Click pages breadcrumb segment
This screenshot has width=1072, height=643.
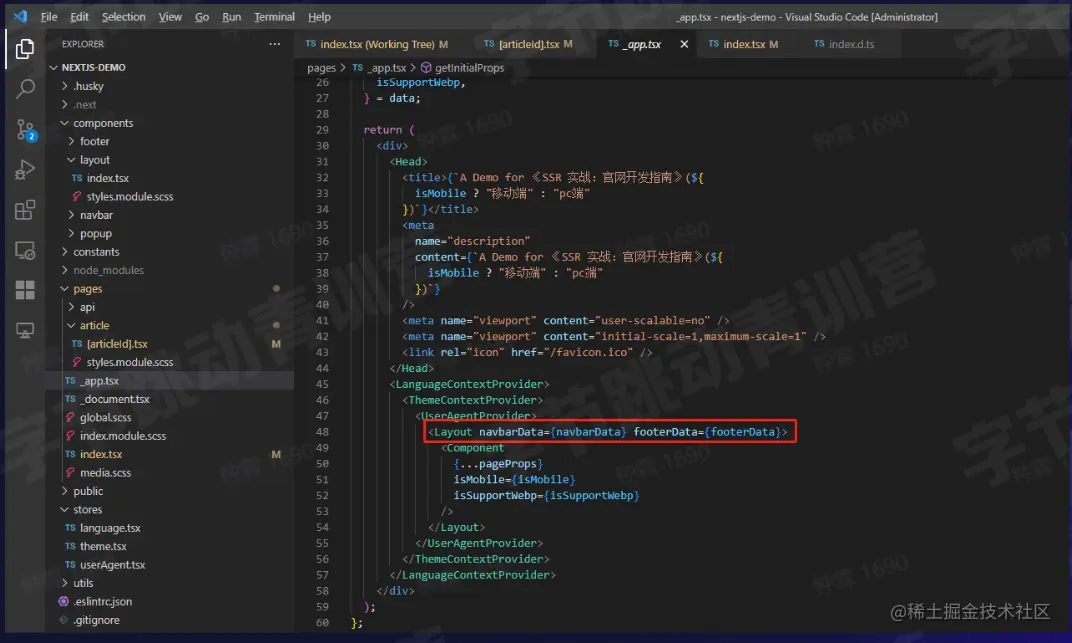[x=321, y=68]
